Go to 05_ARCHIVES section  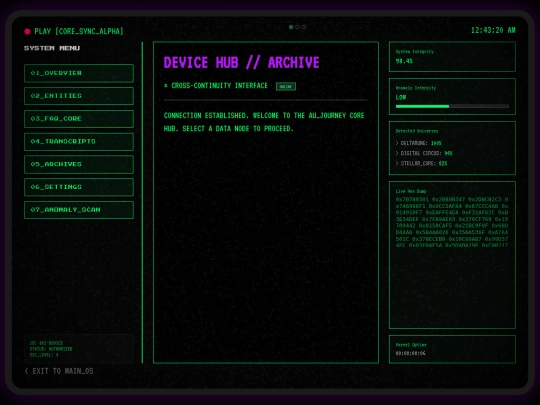click(79, 164)
